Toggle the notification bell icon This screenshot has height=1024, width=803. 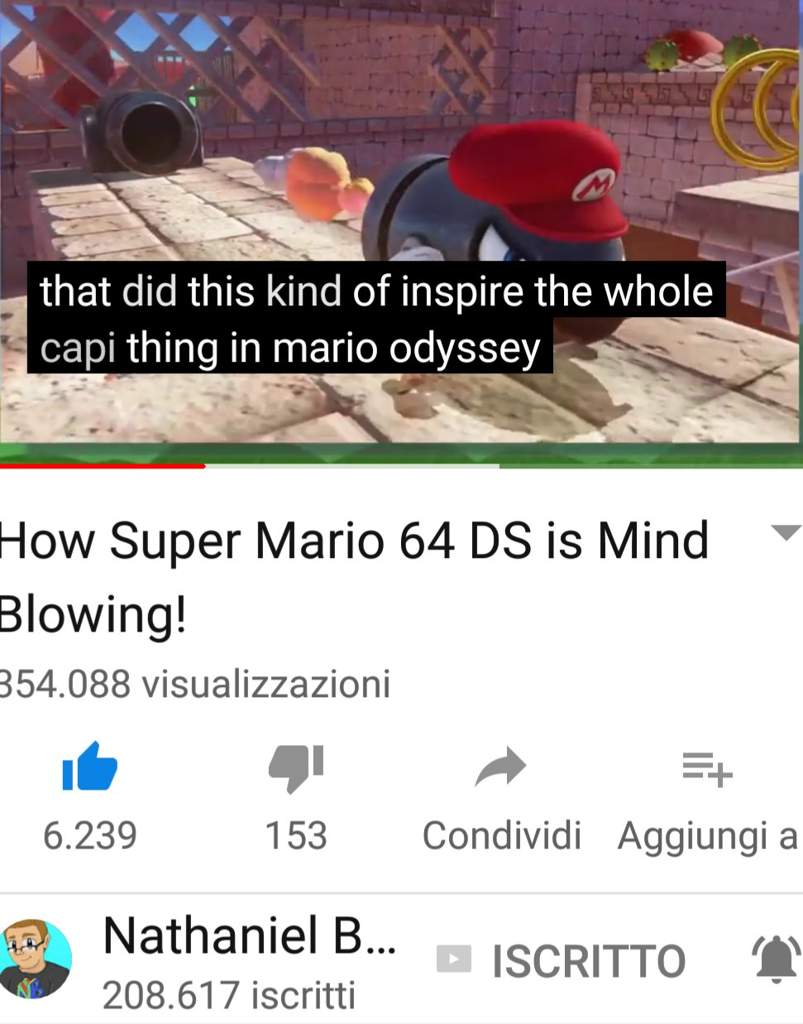pyautogui.click(x=776, y=959)
